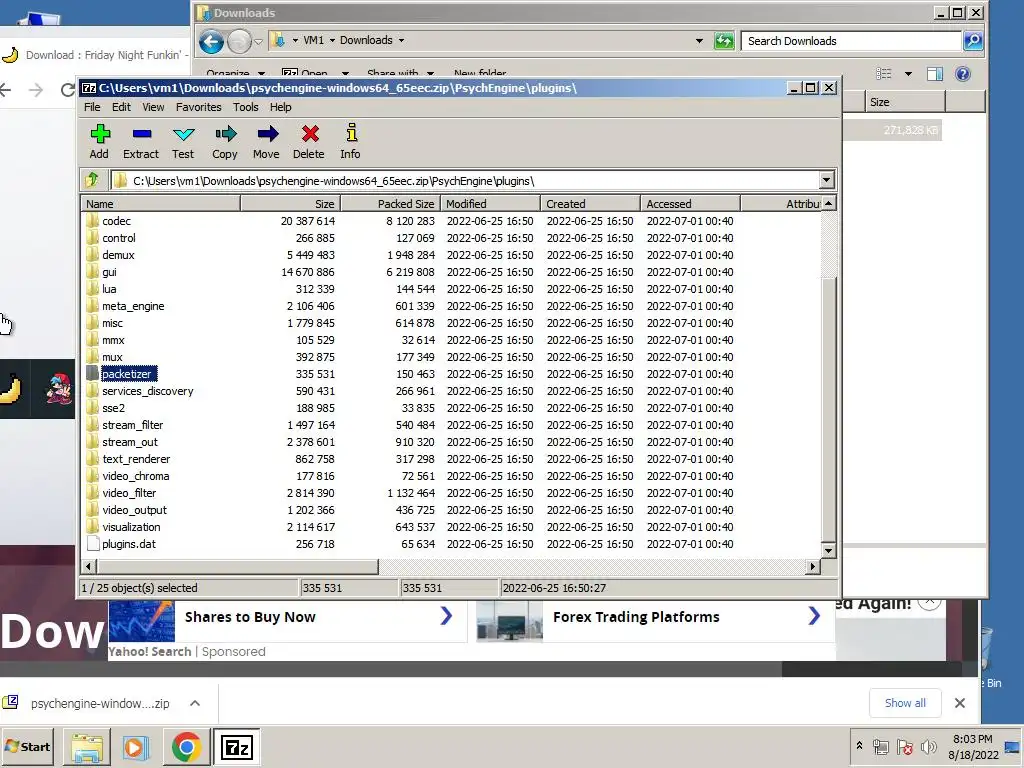Viewport: 1024px width, 768px height.
Task: Click Chrome icon in the taskbar
Action: coord(186,747)
